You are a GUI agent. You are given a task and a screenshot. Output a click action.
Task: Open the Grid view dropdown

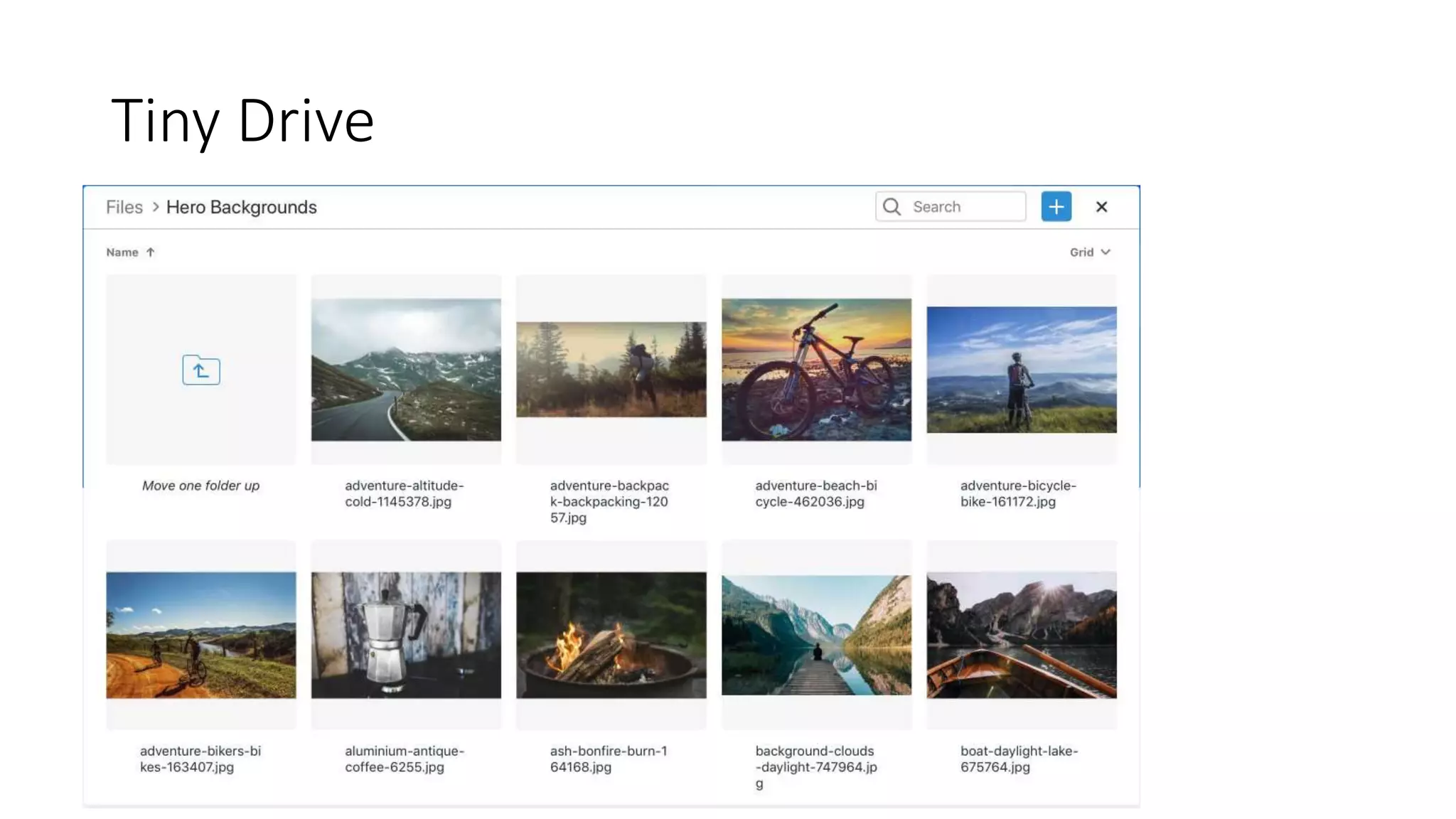click(x=1089, y=252)
